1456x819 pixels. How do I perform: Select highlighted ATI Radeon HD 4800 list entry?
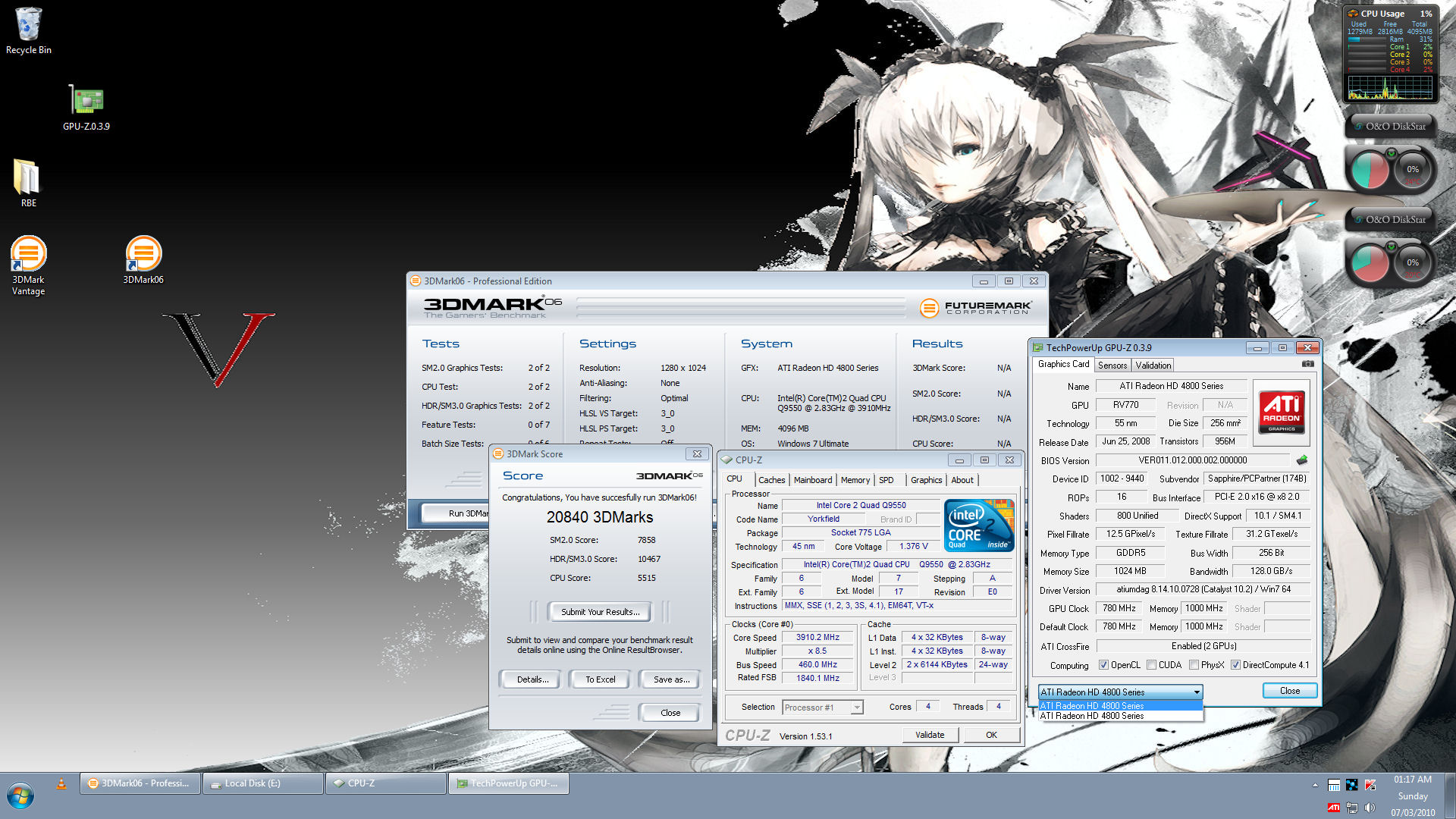[1120, 705]
